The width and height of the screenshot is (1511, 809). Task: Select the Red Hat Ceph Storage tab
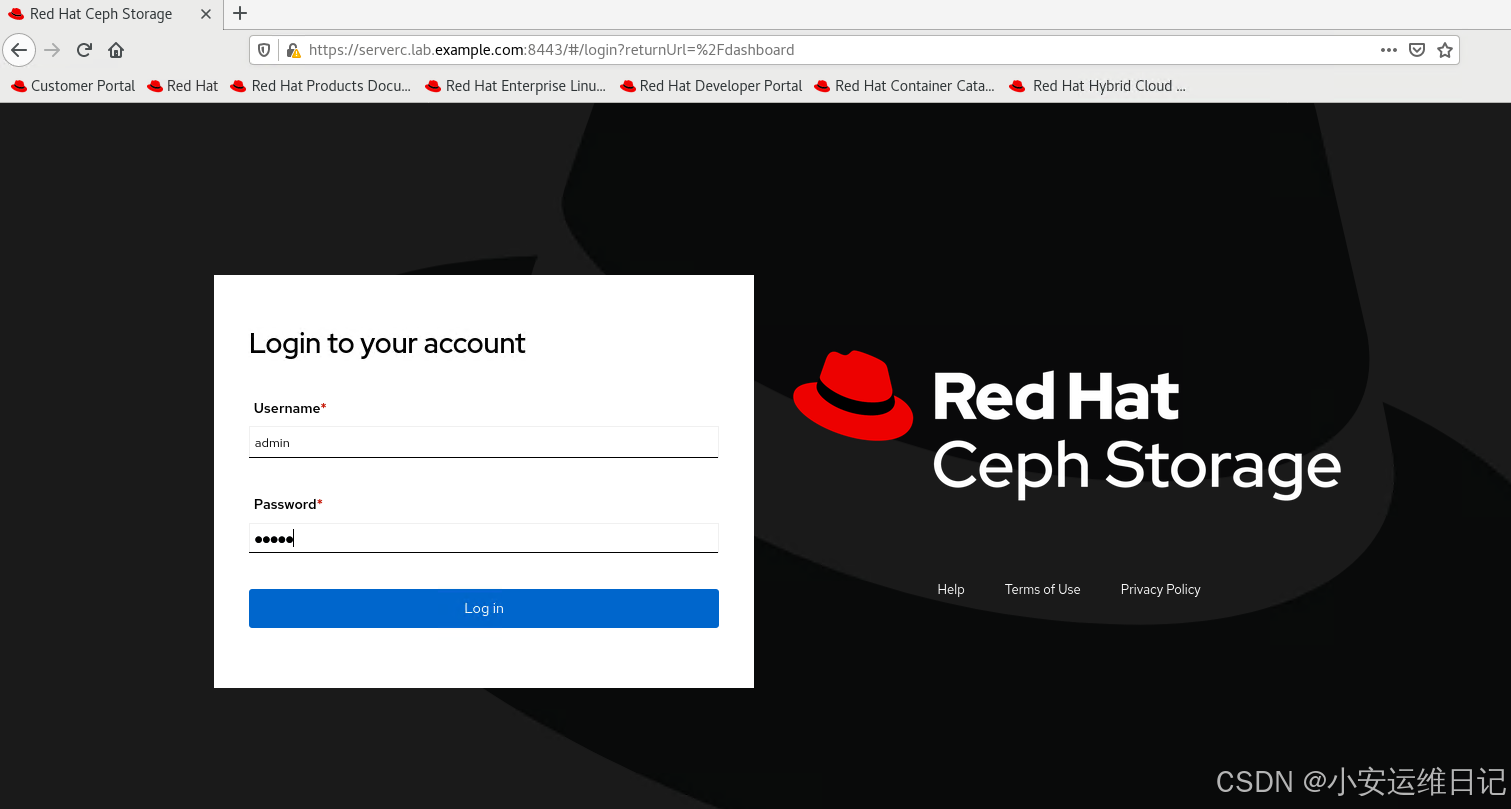point(110,14)
